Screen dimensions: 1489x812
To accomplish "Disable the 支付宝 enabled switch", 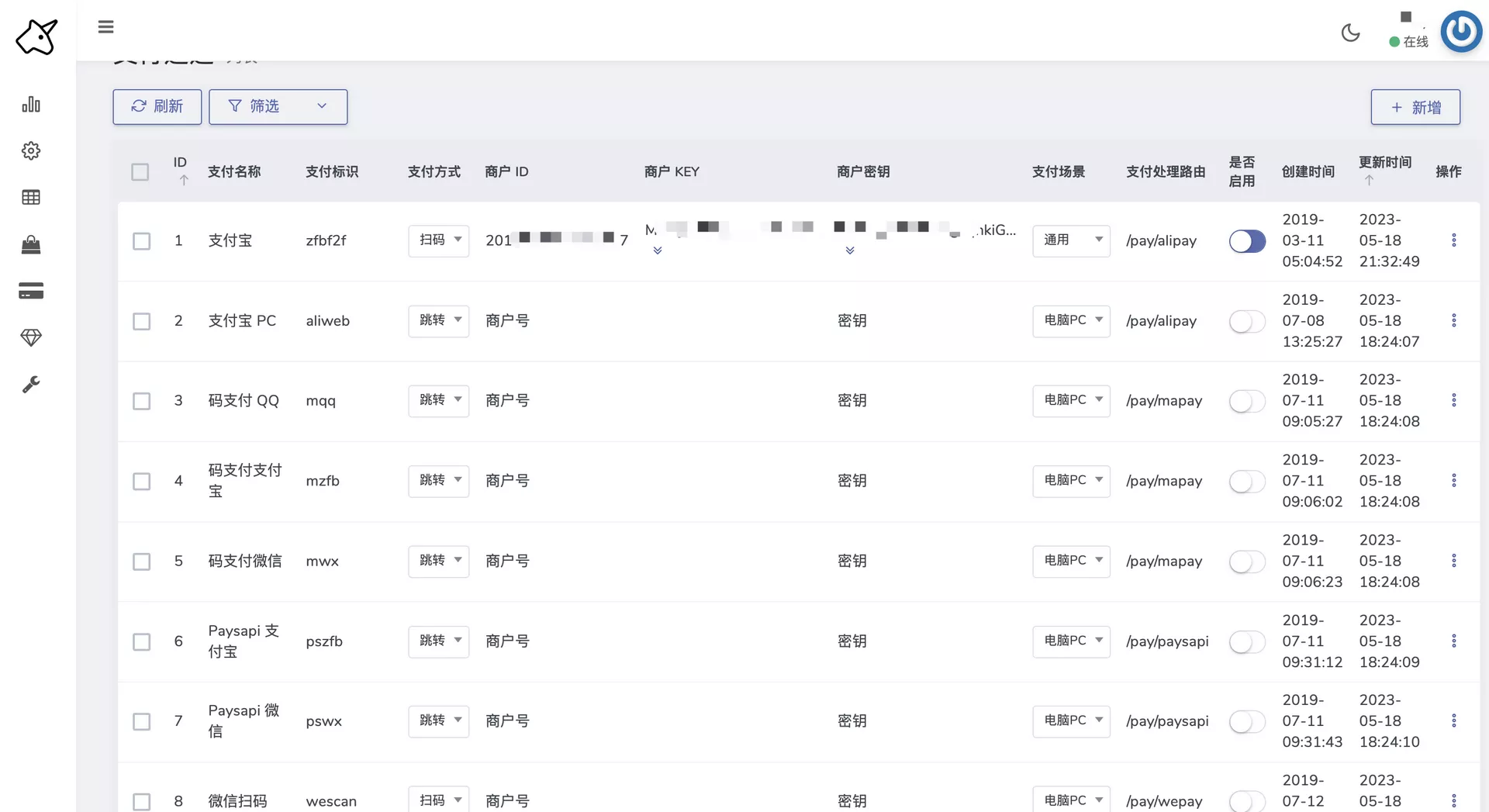I will coord(1247,241).
